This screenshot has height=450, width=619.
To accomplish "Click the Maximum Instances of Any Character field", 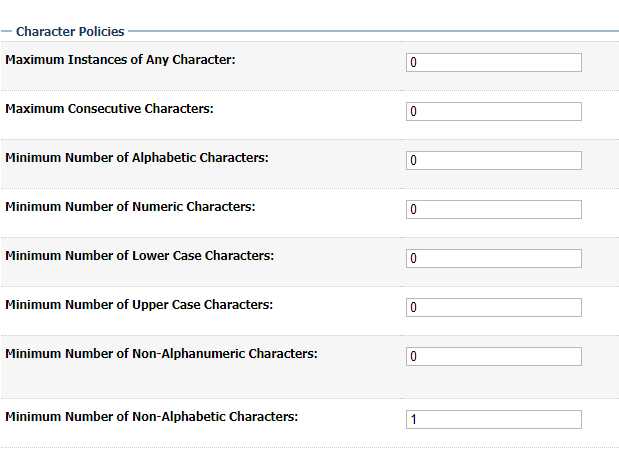I will click(493, 63).
